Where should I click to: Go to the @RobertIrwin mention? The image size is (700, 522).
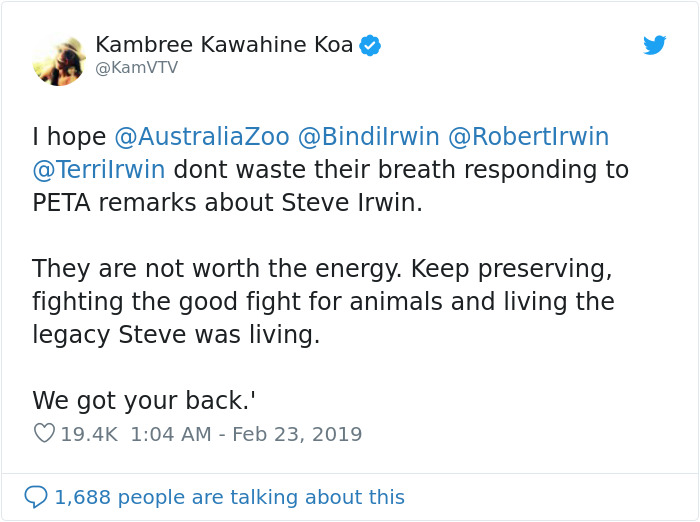pos(528,137)
